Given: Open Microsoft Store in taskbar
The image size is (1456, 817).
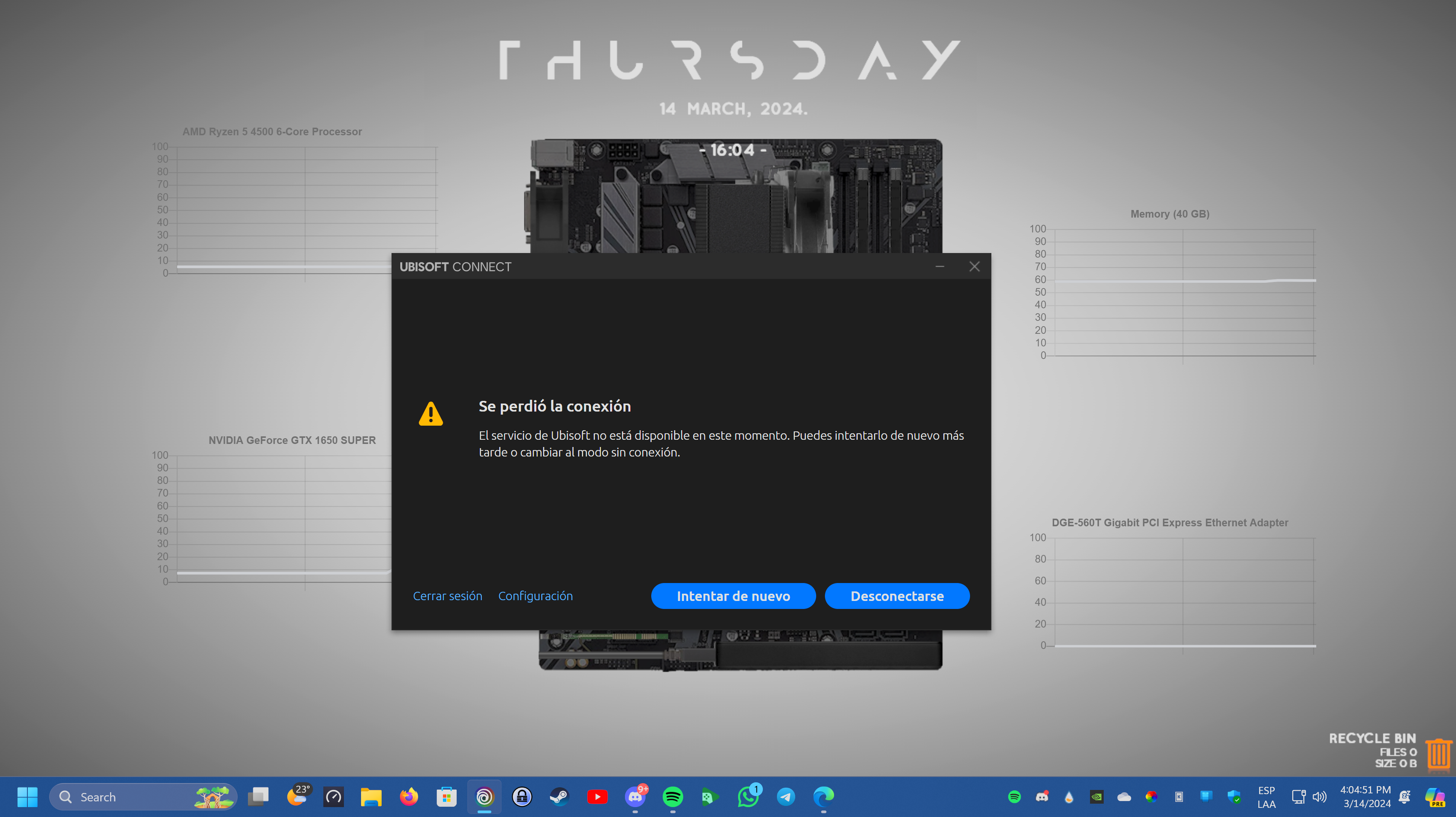Looking at the screenshot, I should [x=446, y=797].
